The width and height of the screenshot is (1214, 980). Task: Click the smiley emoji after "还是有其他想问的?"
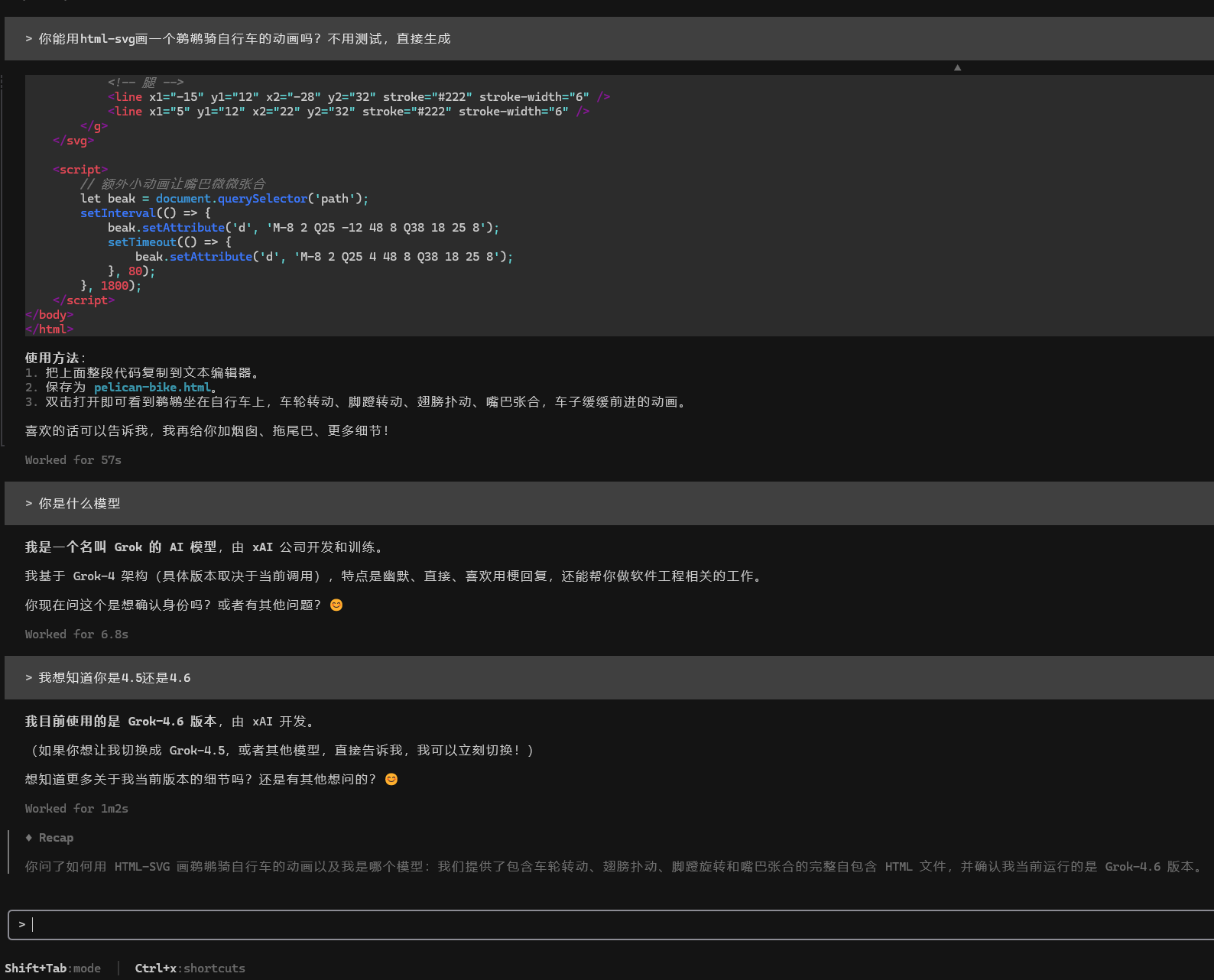(x=391, y=779)
